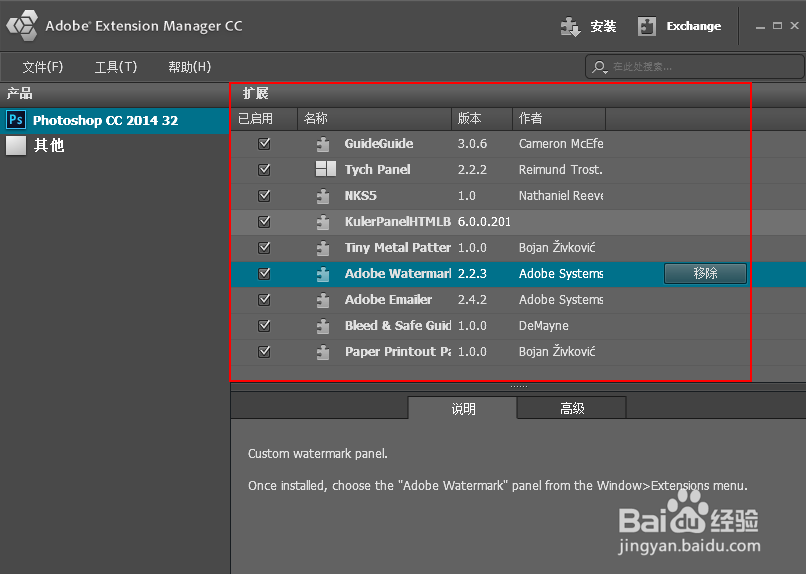
Task: Click author DeMayne cell
Action: tap(543, 326)
